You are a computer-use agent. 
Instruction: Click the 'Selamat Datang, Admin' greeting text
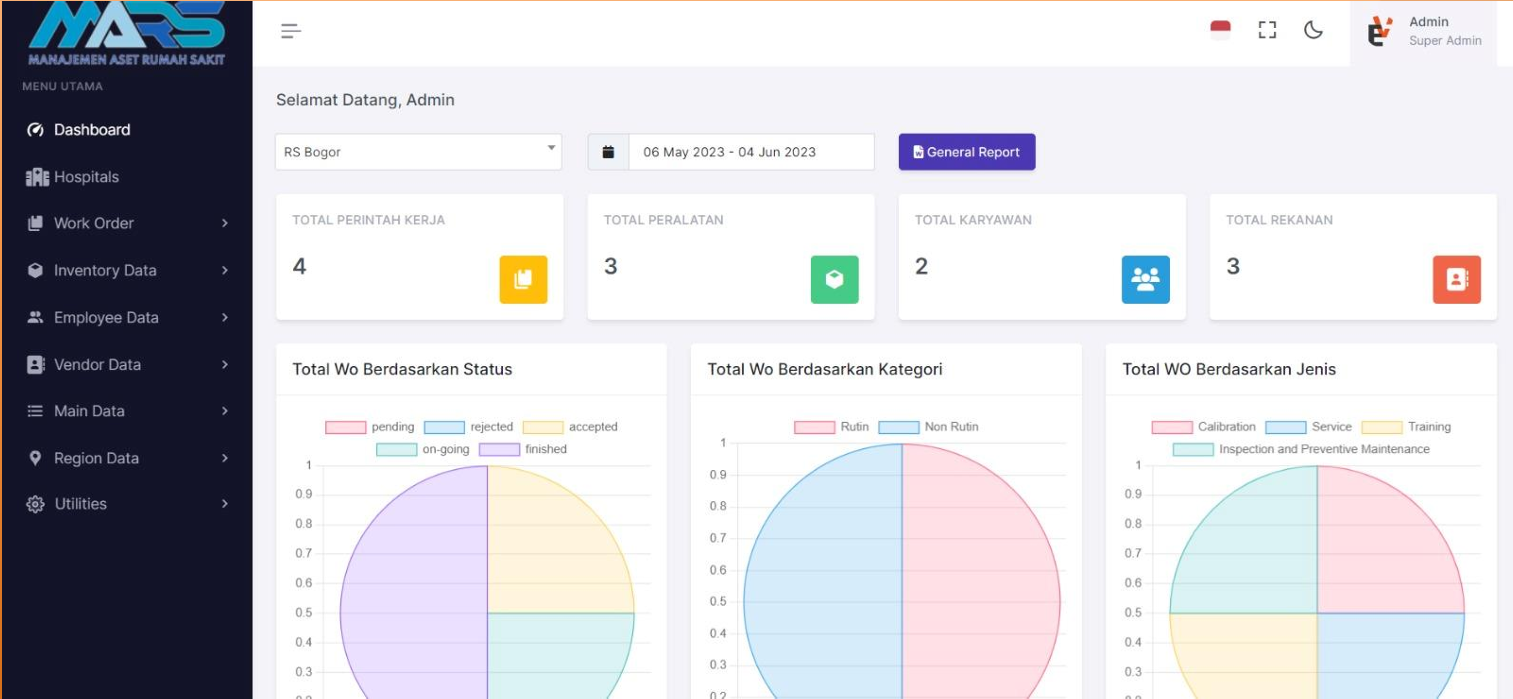click(x=365, y=100)
